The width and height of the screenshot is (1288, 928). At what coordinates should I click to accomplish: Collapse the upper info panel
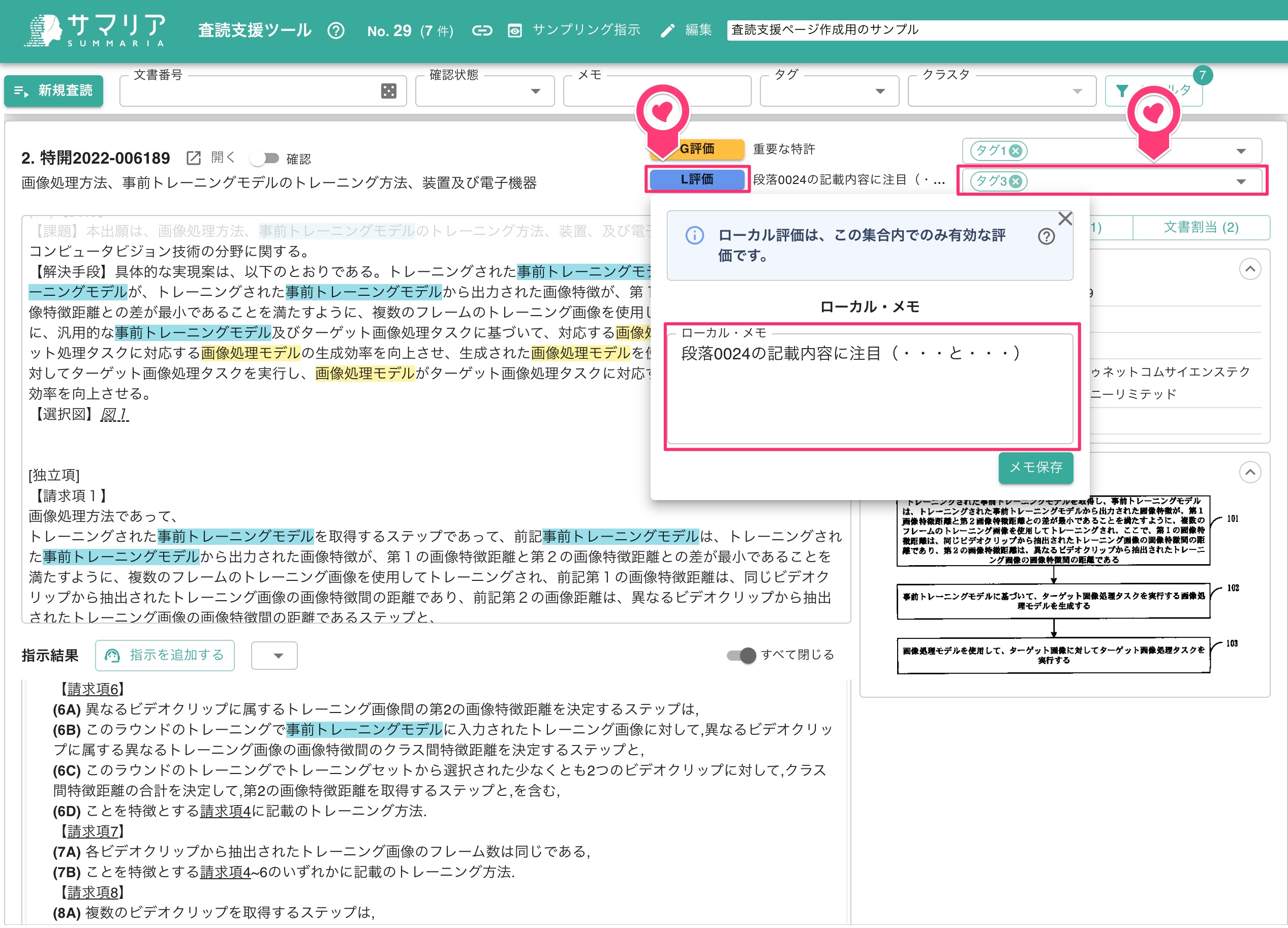coord(1250,269)
